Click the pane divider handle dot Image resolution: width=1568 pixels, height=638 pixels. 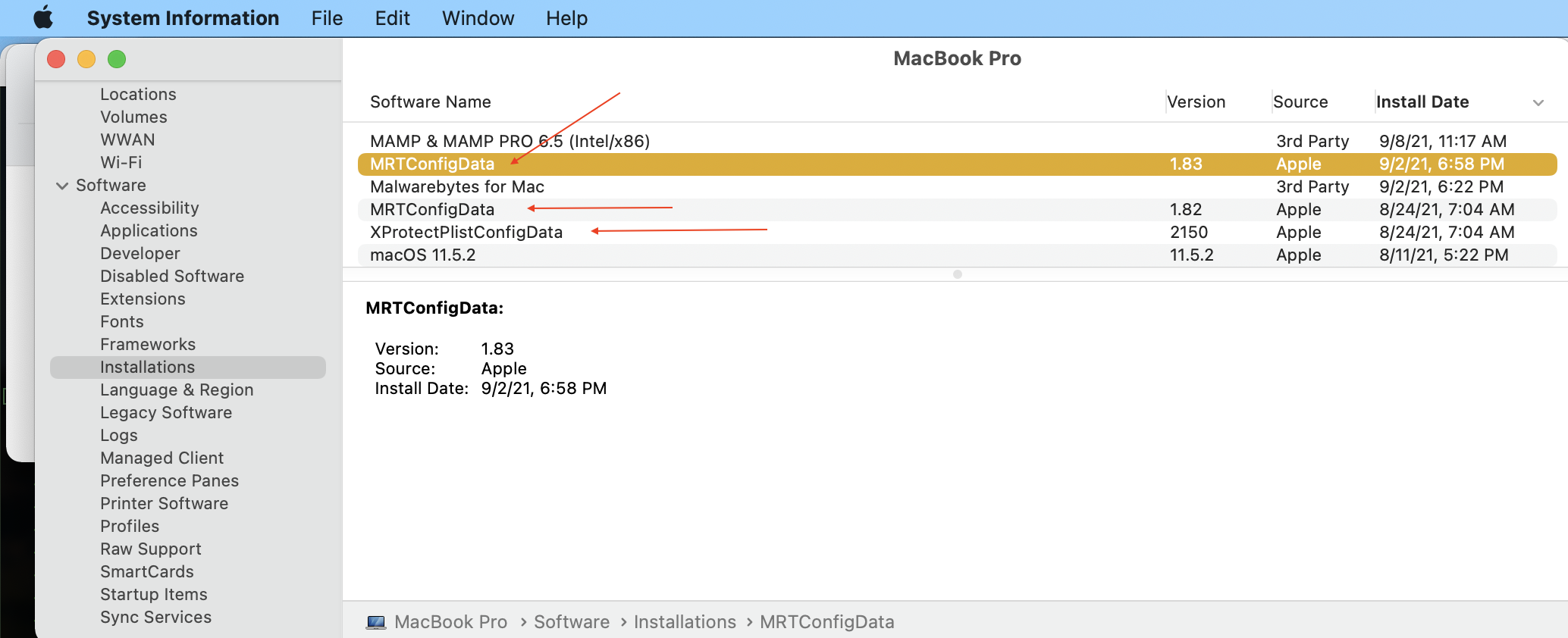[x=958, y=274]
